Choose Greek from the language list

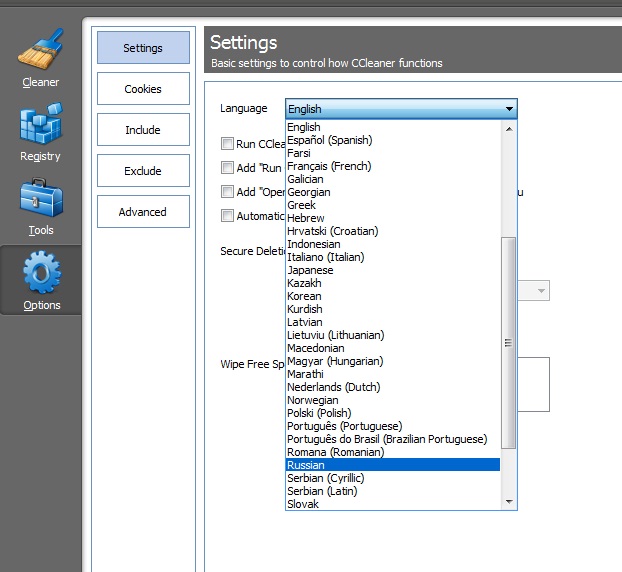coord(393,205)
